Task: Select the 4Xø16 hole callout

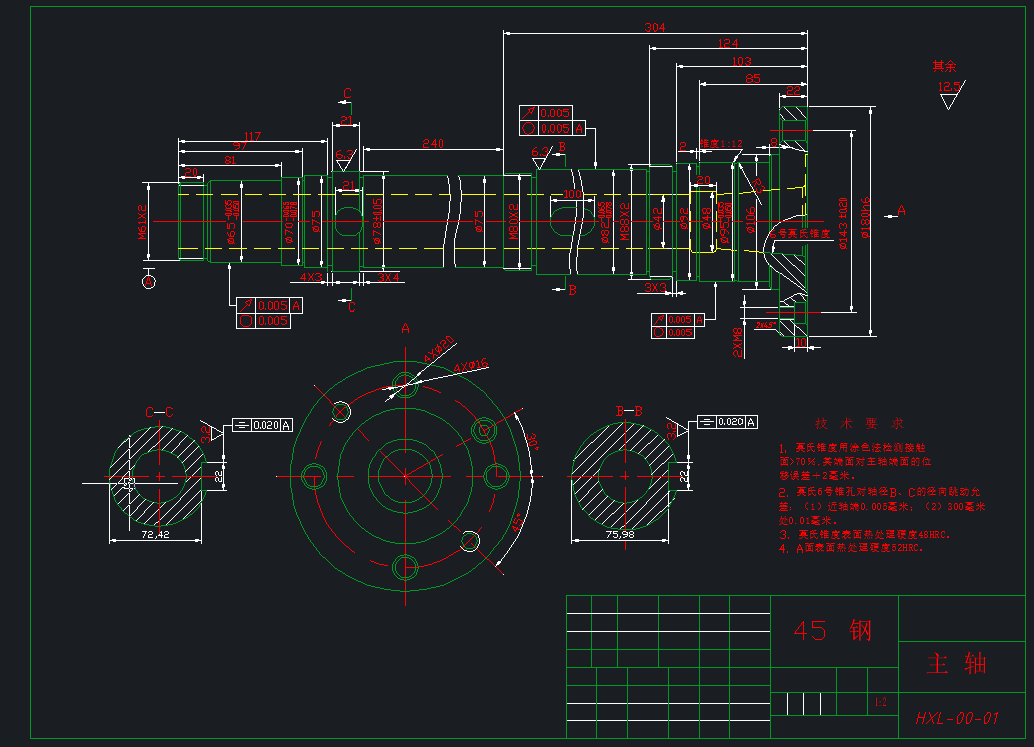Action: tap(471, 365)
